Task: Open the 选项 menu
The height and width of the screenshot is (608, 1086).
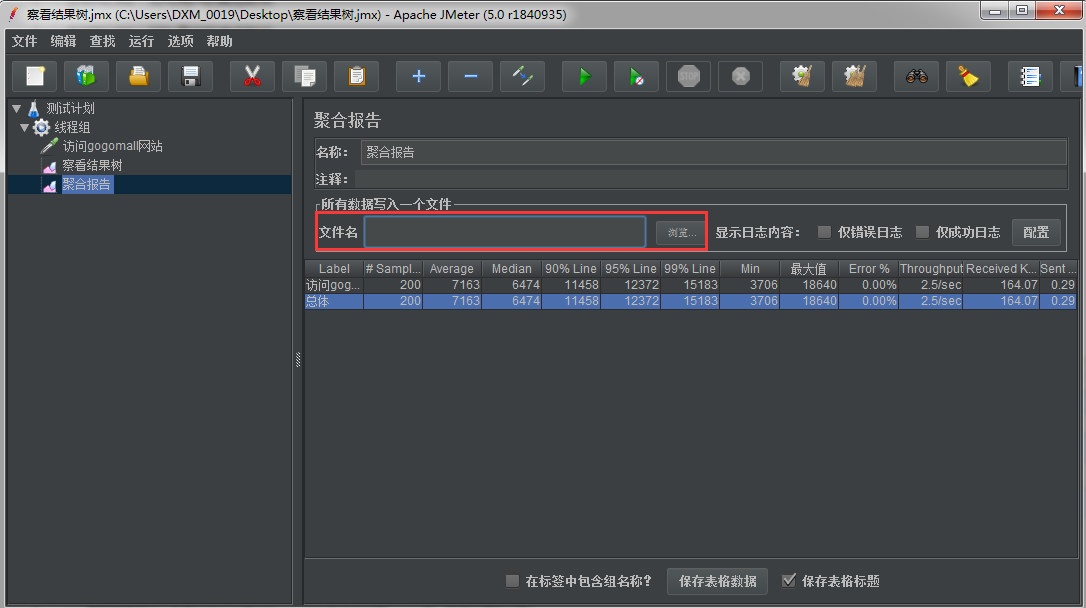Action: (180, 42)
